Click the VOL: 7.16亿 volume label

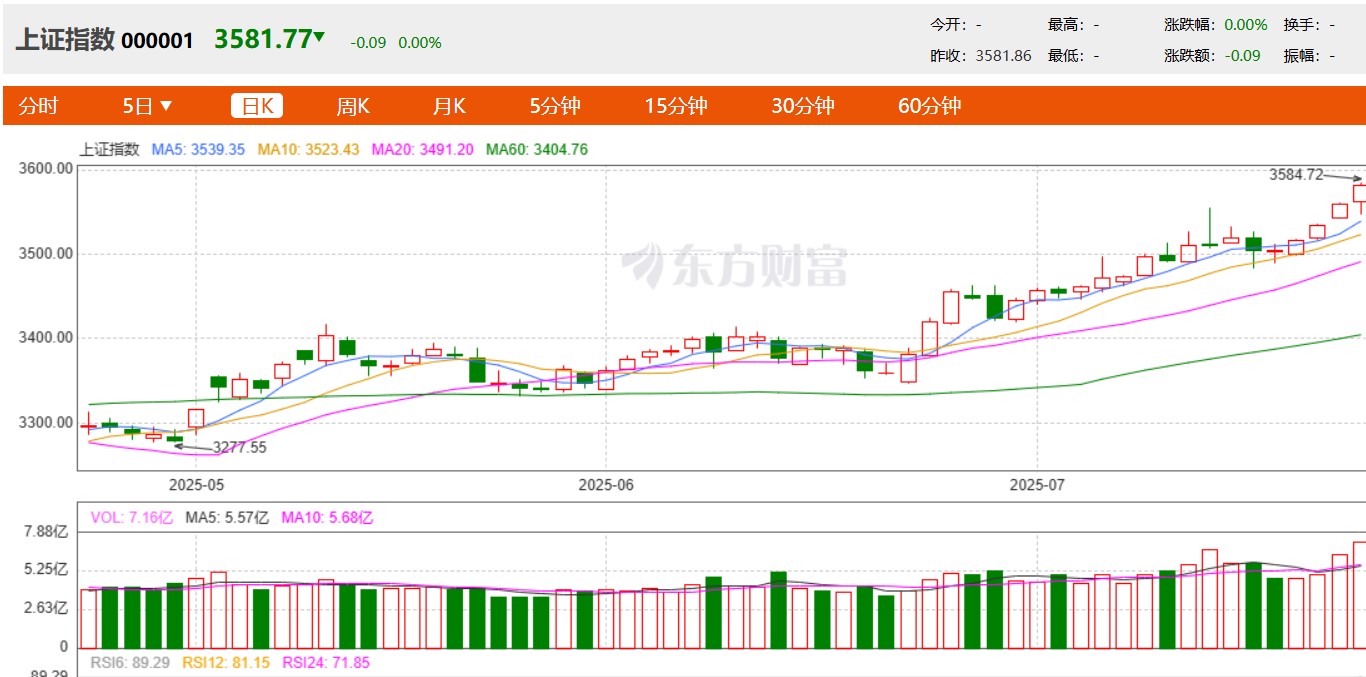tap(132, 518)
